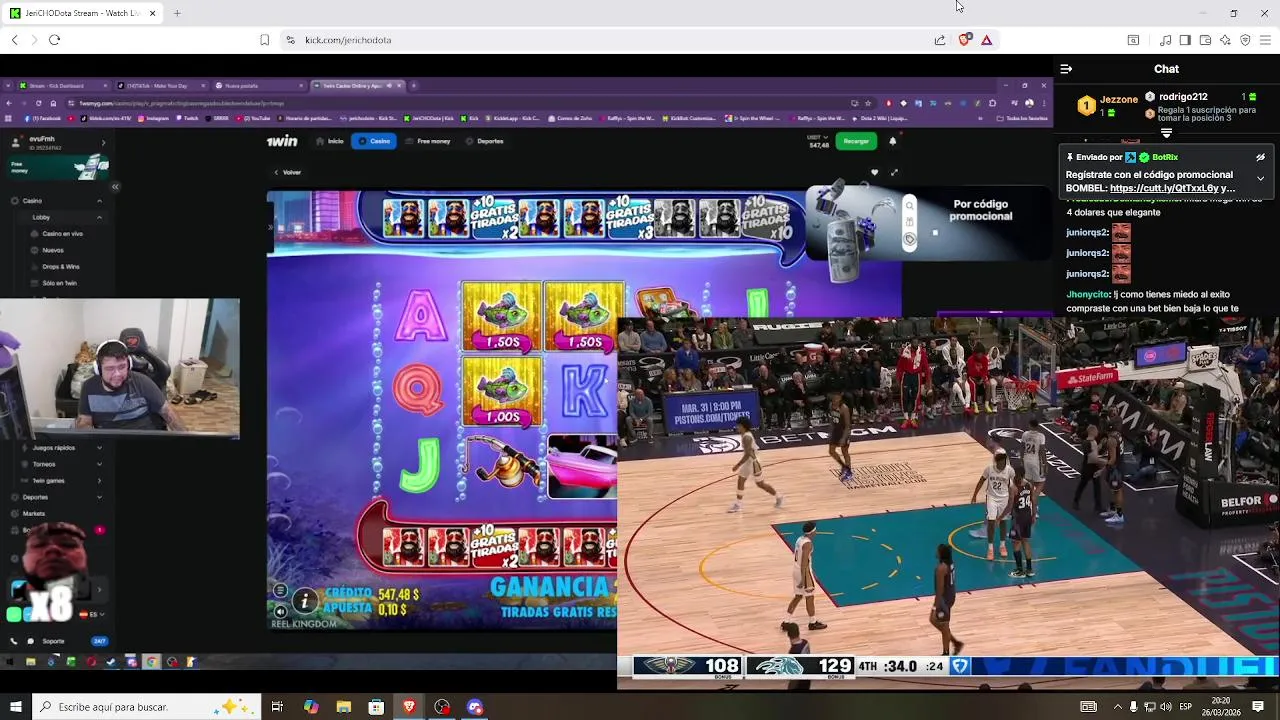
Task: Click Jhonycito's chat username
Action: pyautogui.click(x=1088, y=295)
